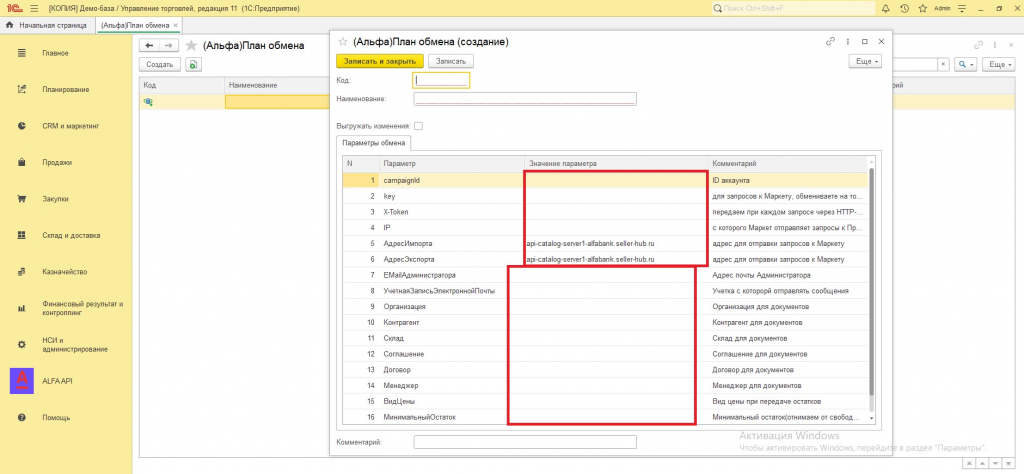Focus the Наименование input field

[x=525, y=99]
